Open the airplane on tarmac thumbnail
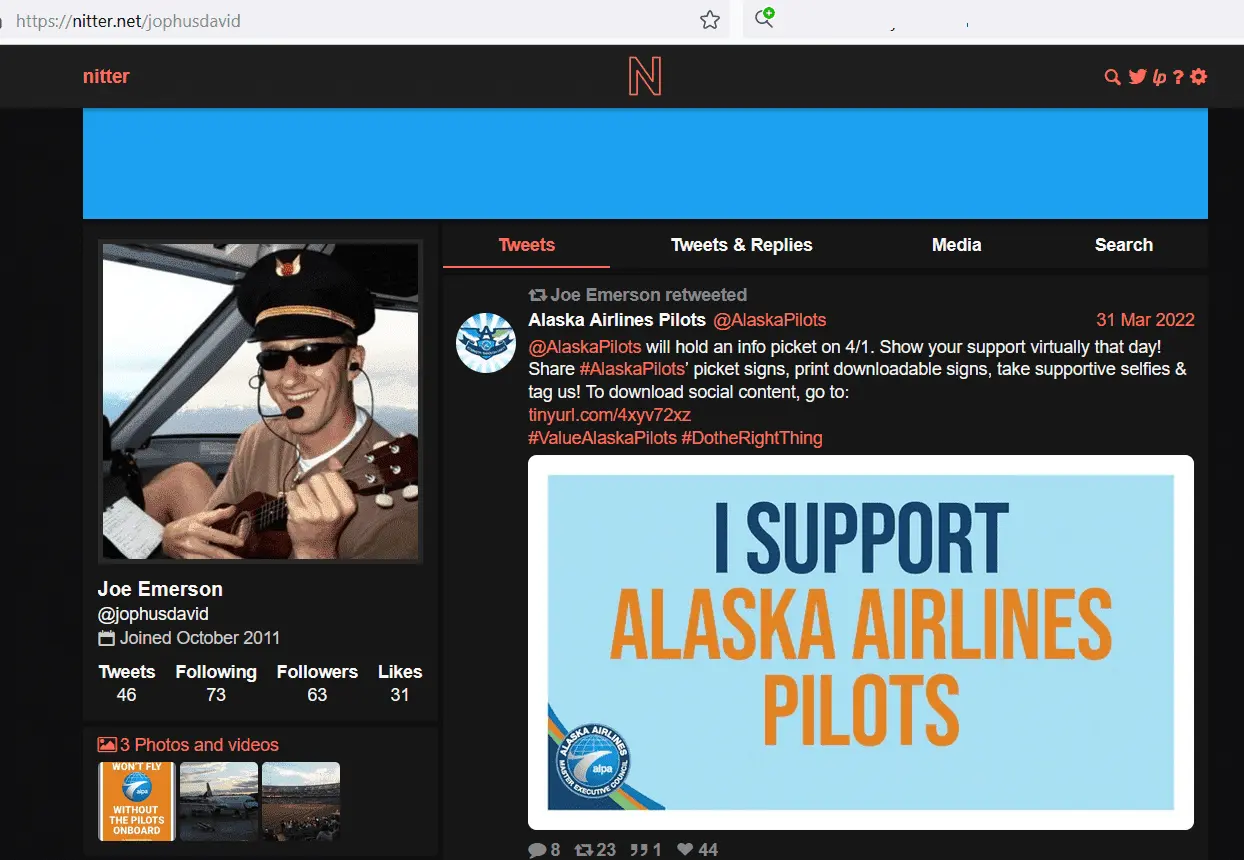Viewport: 1244px width, 860px height. (x=219, y=801)
